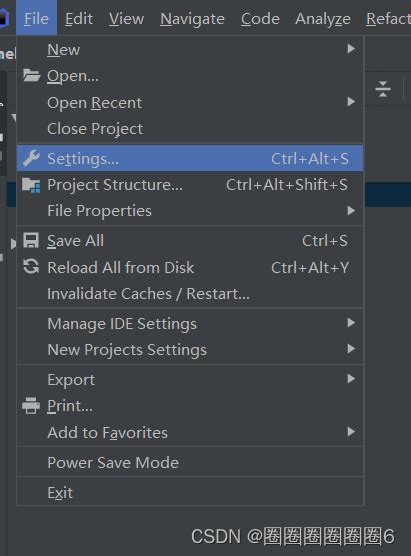Click the collapse all icon in toolbar

383,89
